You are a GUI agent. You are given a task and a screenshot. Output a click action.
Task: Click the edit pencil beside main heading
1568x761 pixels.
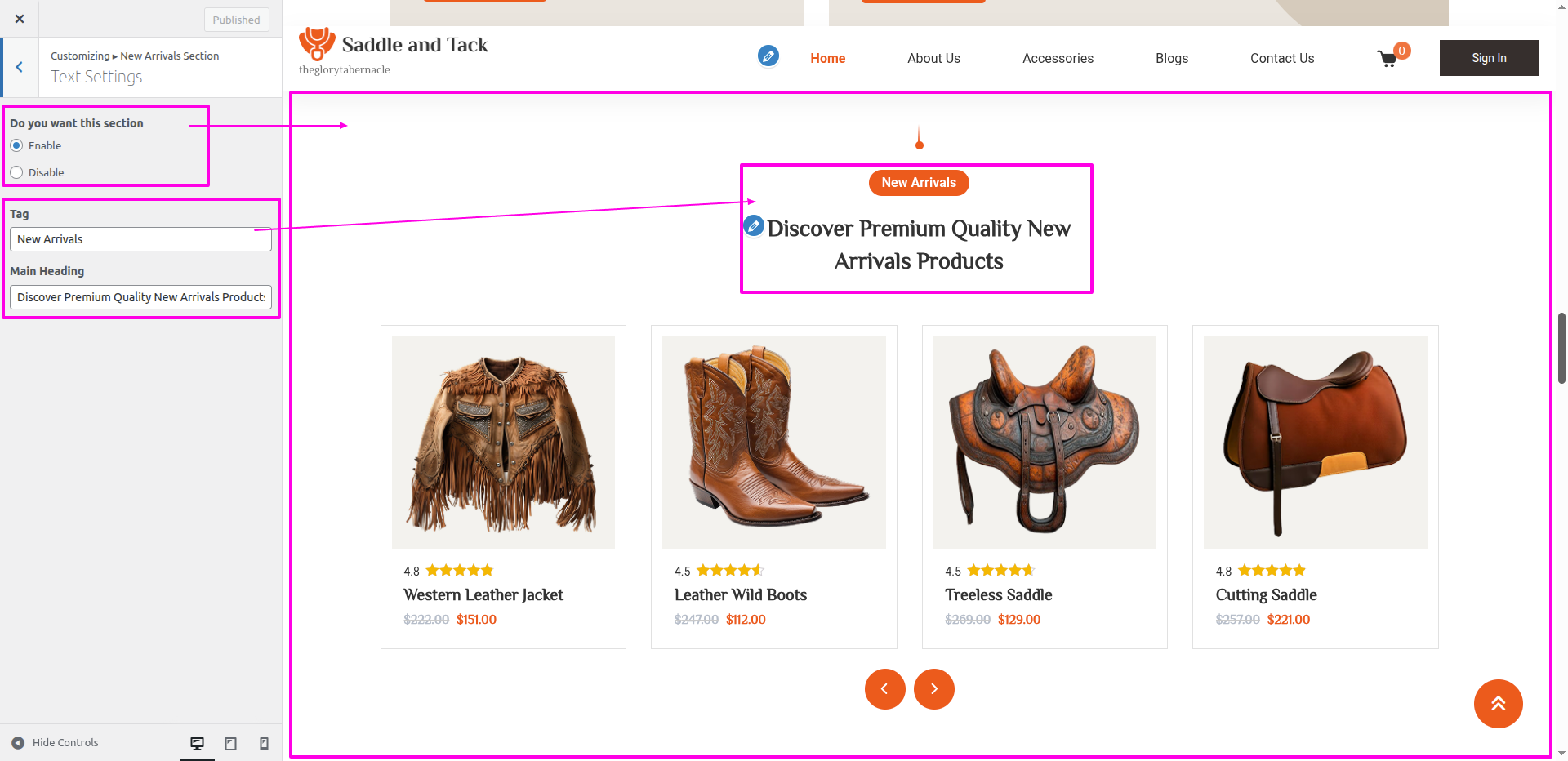[x=754, y=225]
